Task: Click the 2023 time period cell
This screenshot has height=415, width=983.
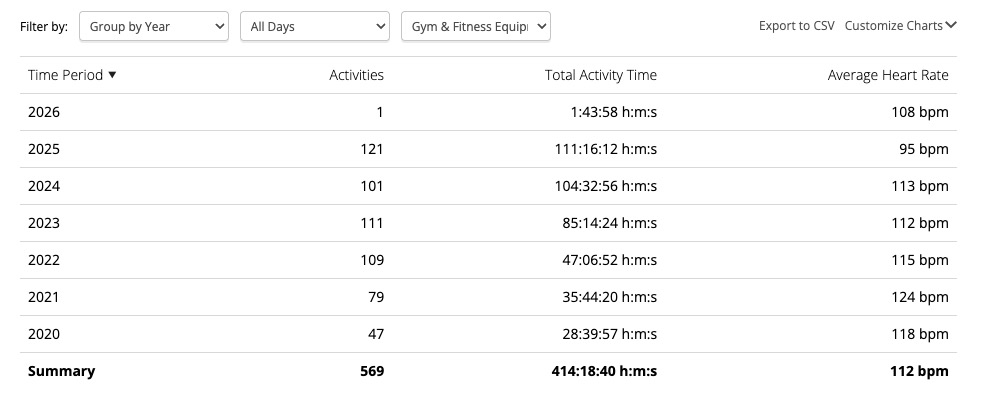Action: coord(44,223)
